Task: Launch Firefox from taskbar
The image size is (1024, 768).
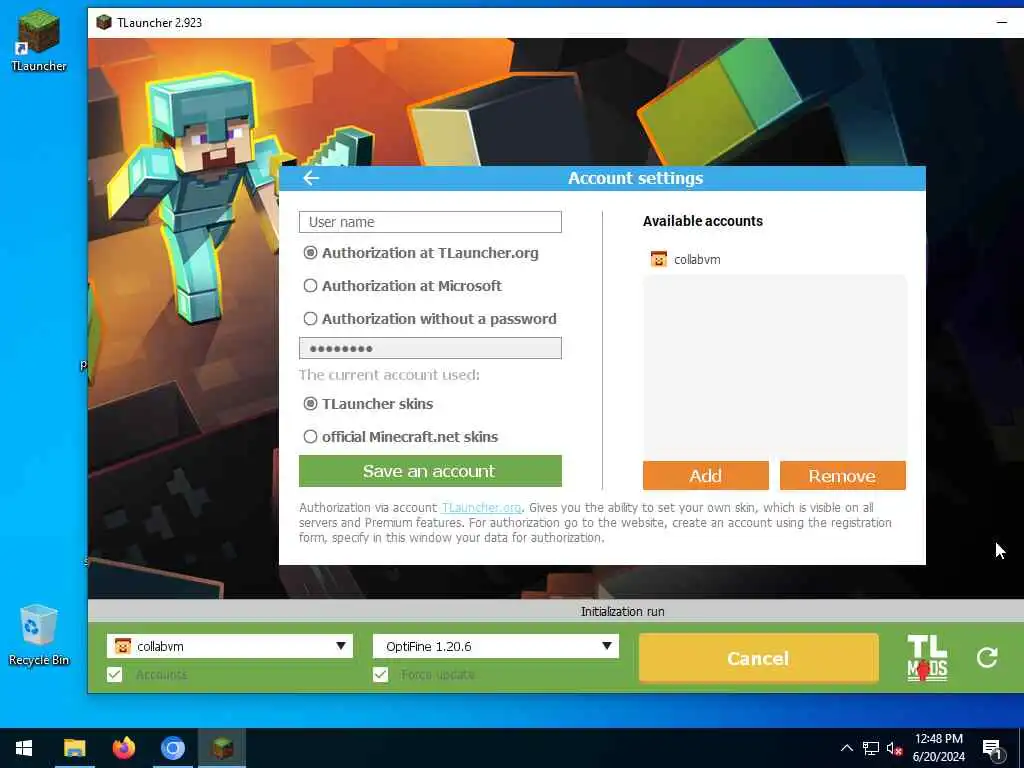Action: click(x=123, y=748)
